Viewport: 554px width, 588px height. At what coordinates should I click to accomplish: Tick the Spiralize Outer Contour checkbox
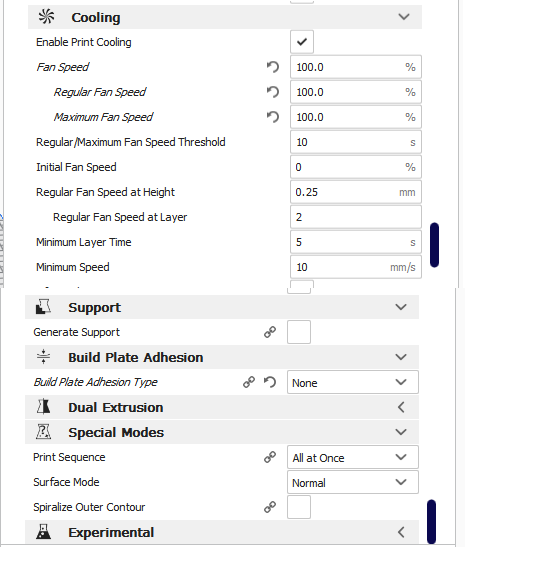pos(299,507)
